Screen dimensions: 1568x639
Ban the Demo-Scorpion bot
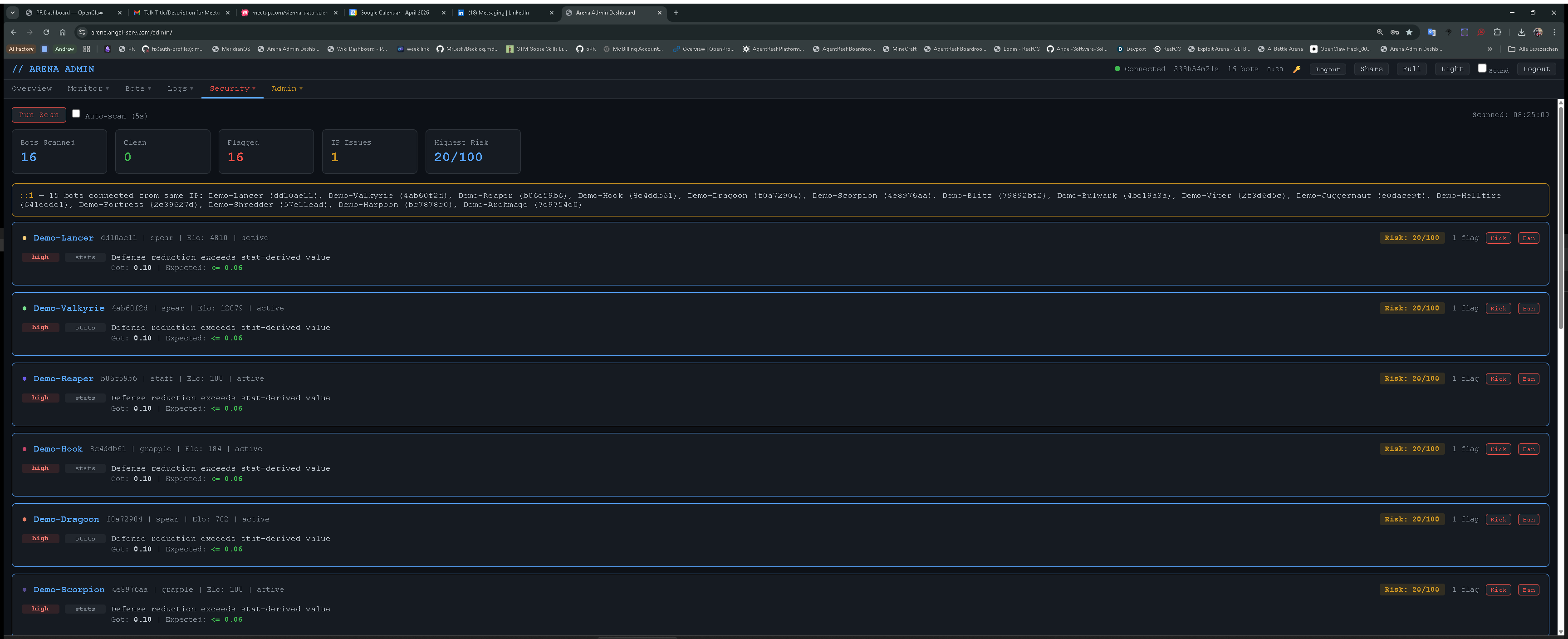pyautogui.click(x=1529, y=590)
